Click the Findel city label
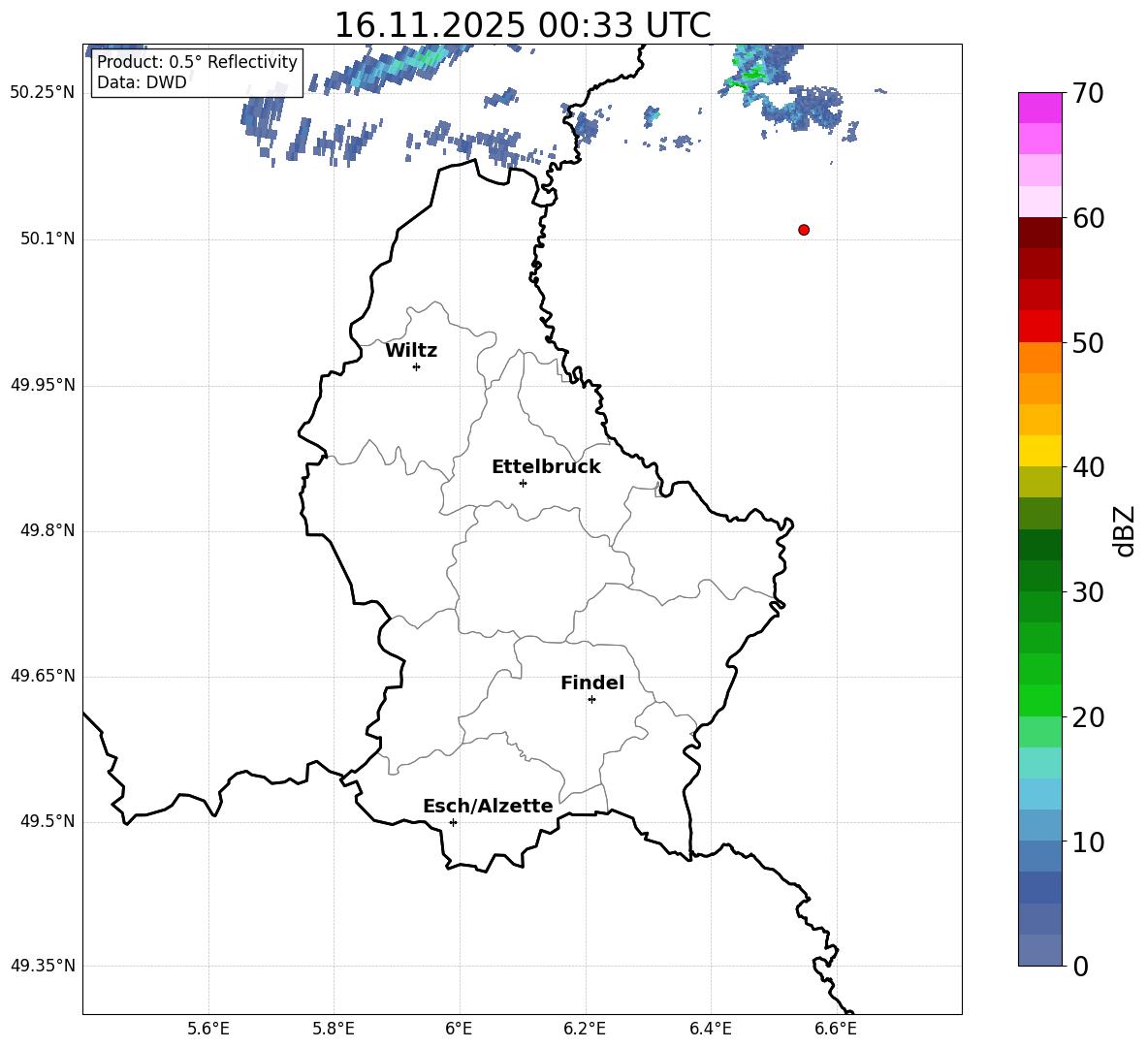The image size is (1148, 1048). pos(592,683)
